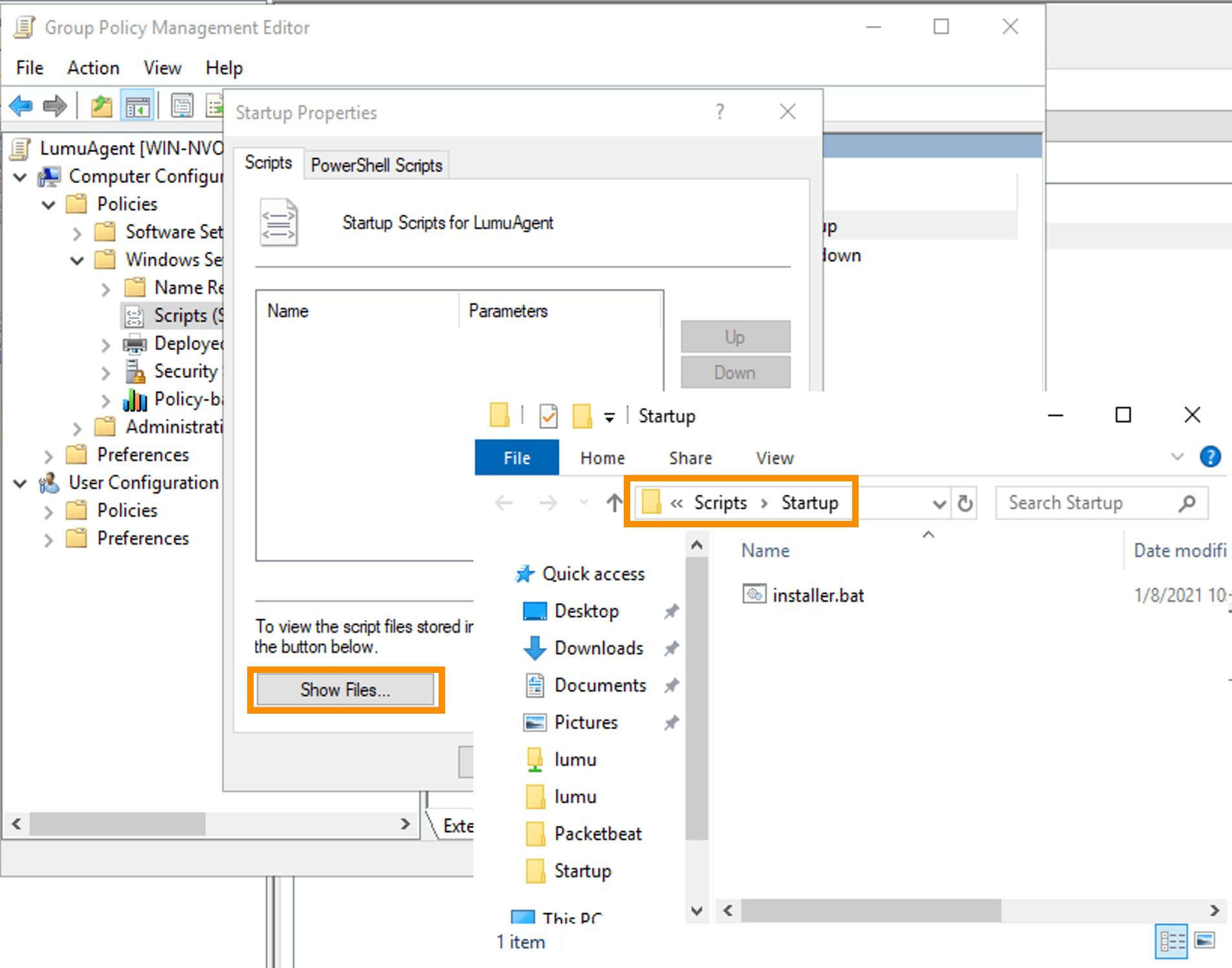Image resolution: width=1232 pixels, height=968 pixels.
Task: Expand the Security Settings node
Action: (105, 372)
